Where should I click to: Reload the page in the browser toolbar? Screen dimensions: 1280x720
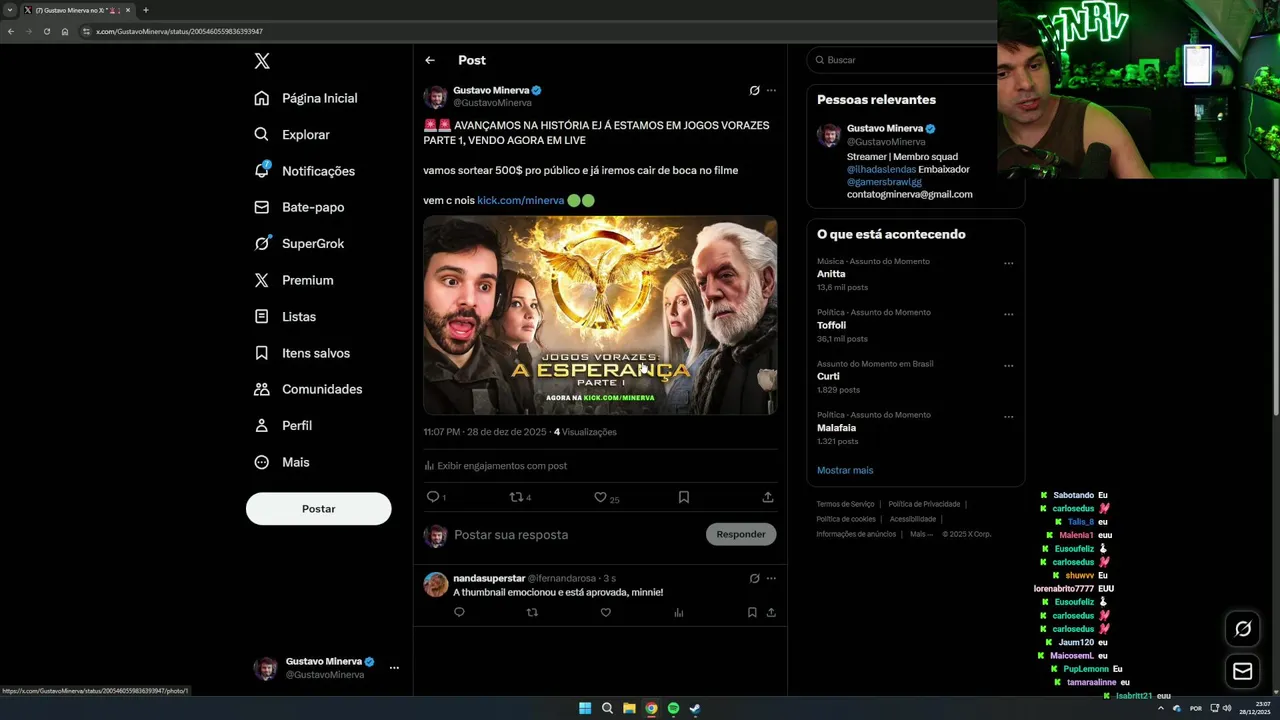tap(46, 31)
